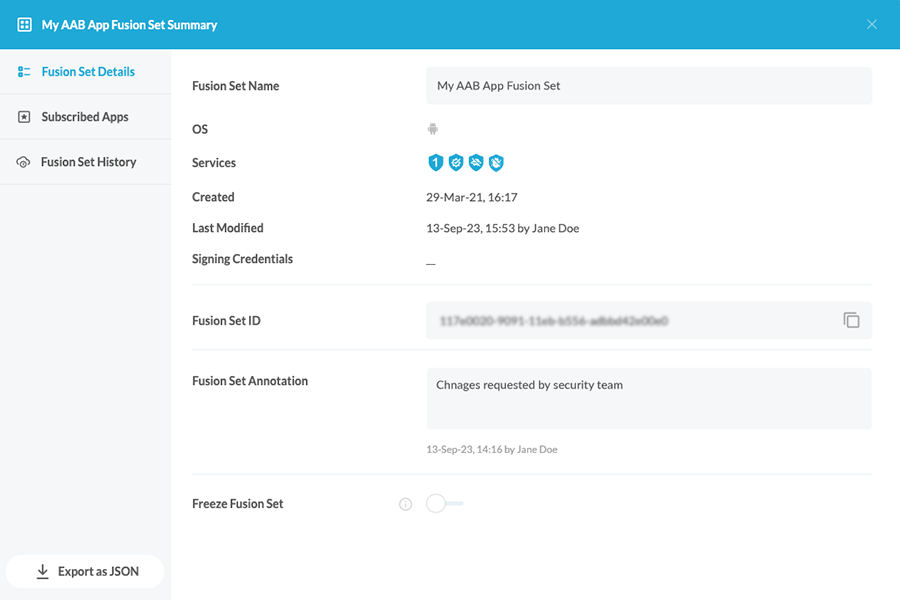
Task: Click the first shield icon with number 1
Action: coord(435,163)
